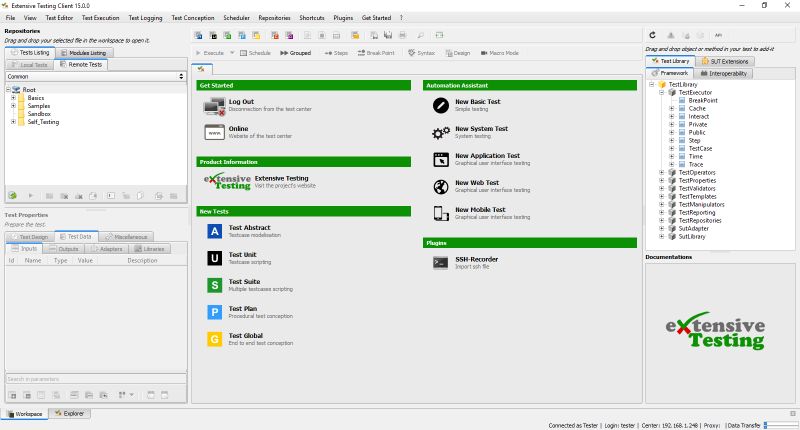Switch to the Miscellaneous tab

[x=126, y=237]
